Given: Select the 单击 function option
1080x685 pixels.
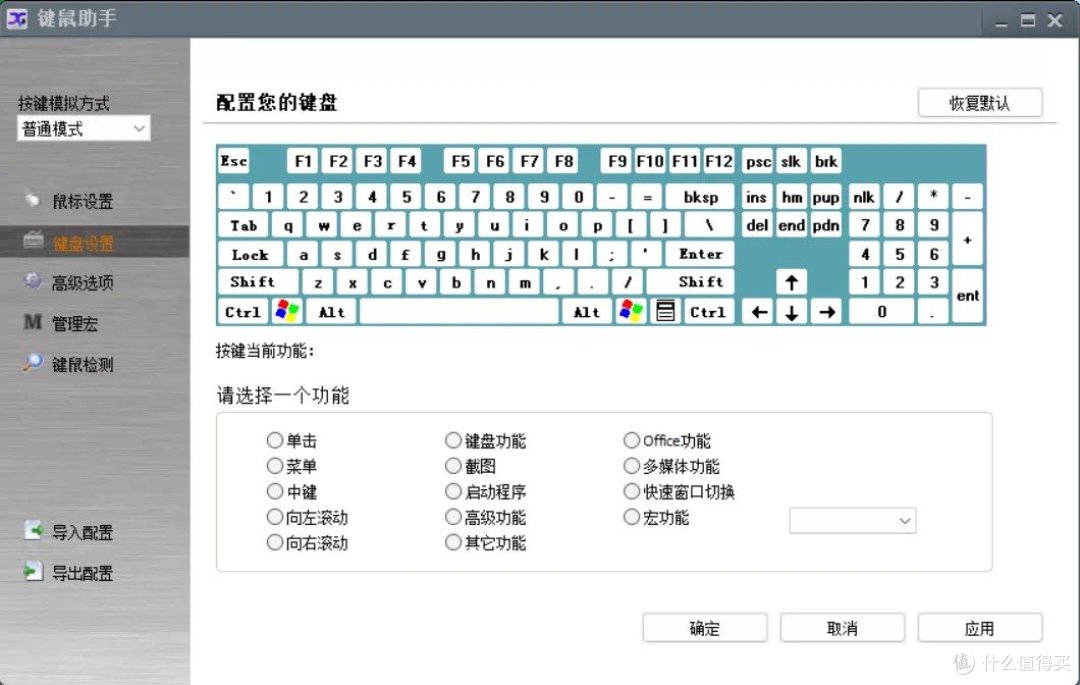Looking at the screenshot, I should pyautogui.click(x=275, y=440).
